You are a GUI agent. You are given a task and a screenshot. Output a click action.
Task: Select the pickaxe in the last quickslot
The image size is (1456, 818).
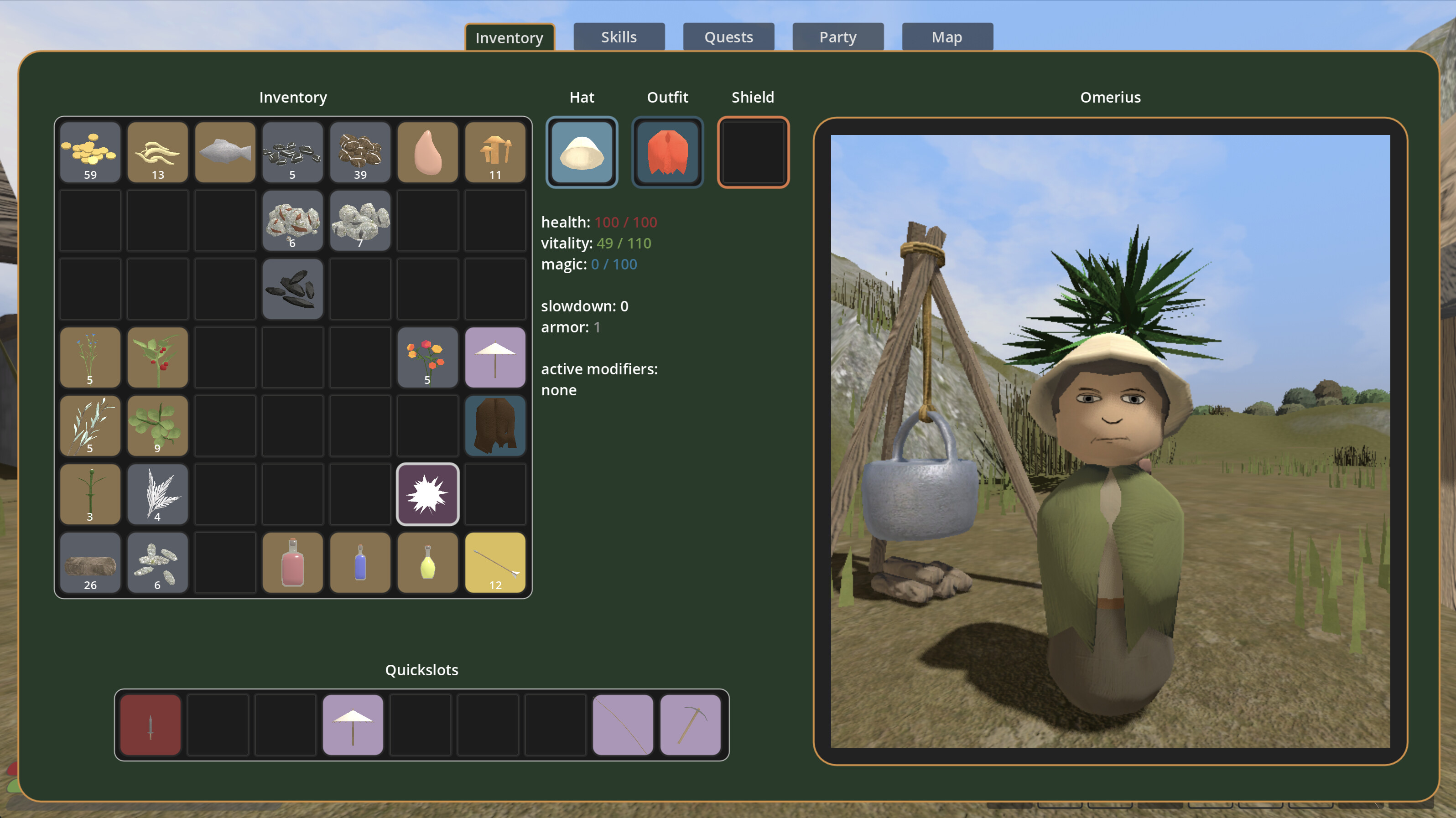(x=690, y=725)
